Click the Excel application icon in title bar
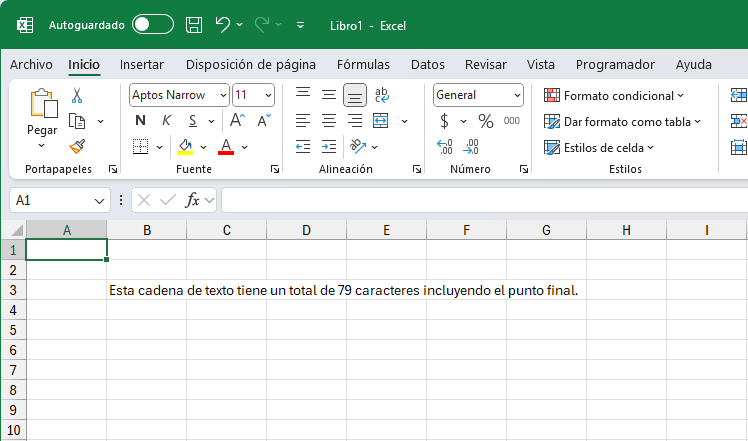Image resolution: width=748 pixels, height=441 pixels. point(25,25)
